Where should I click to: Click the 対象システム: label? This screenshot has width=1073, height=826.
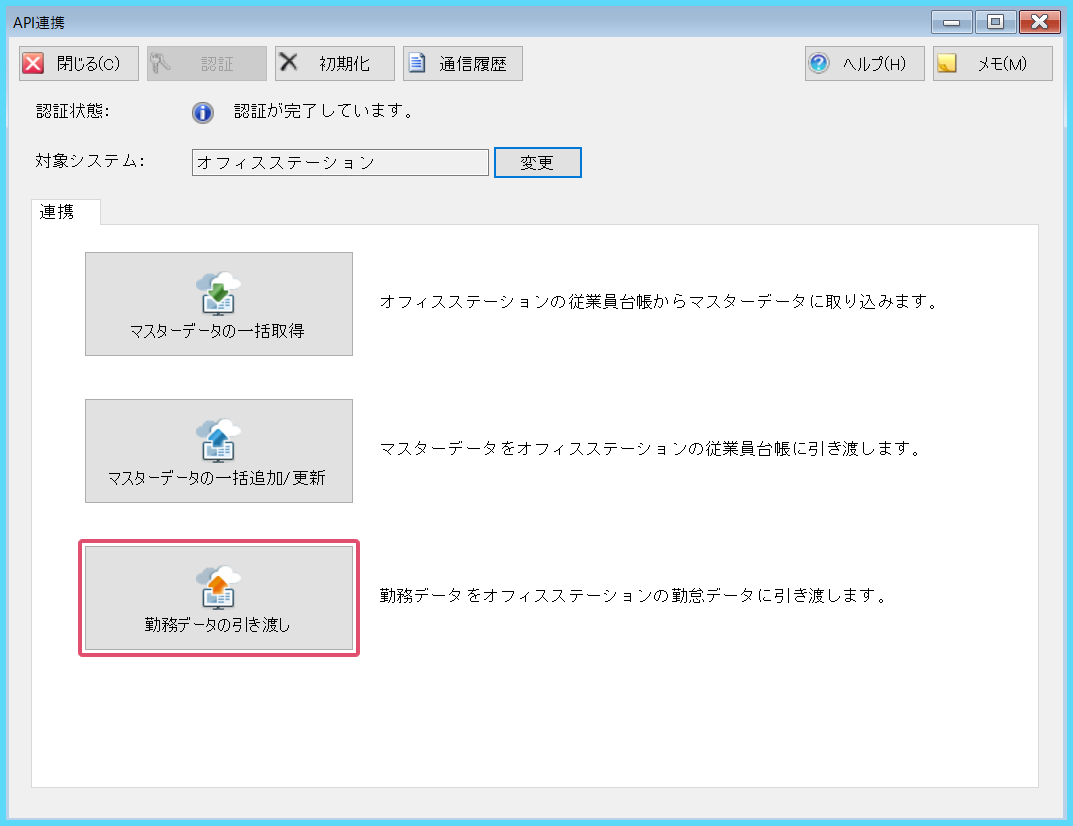pos(90,162)
